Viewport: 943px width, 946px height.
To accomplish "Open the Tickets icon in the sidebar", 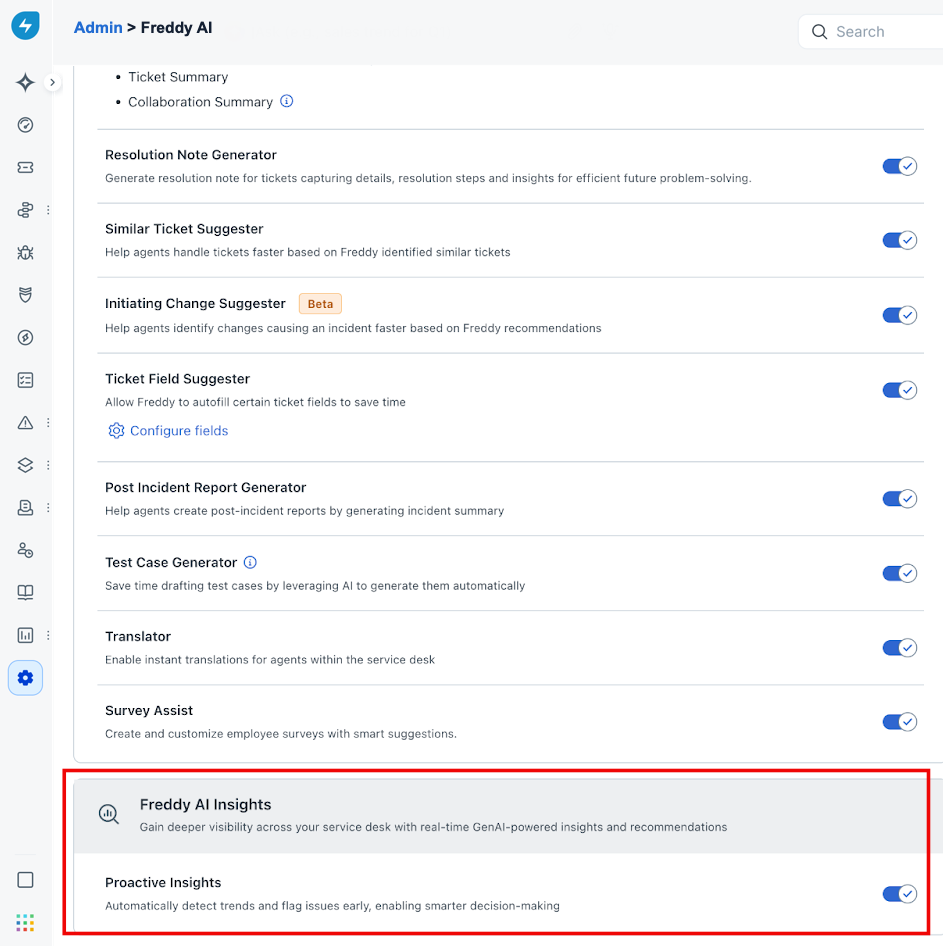I will (25, 167).
